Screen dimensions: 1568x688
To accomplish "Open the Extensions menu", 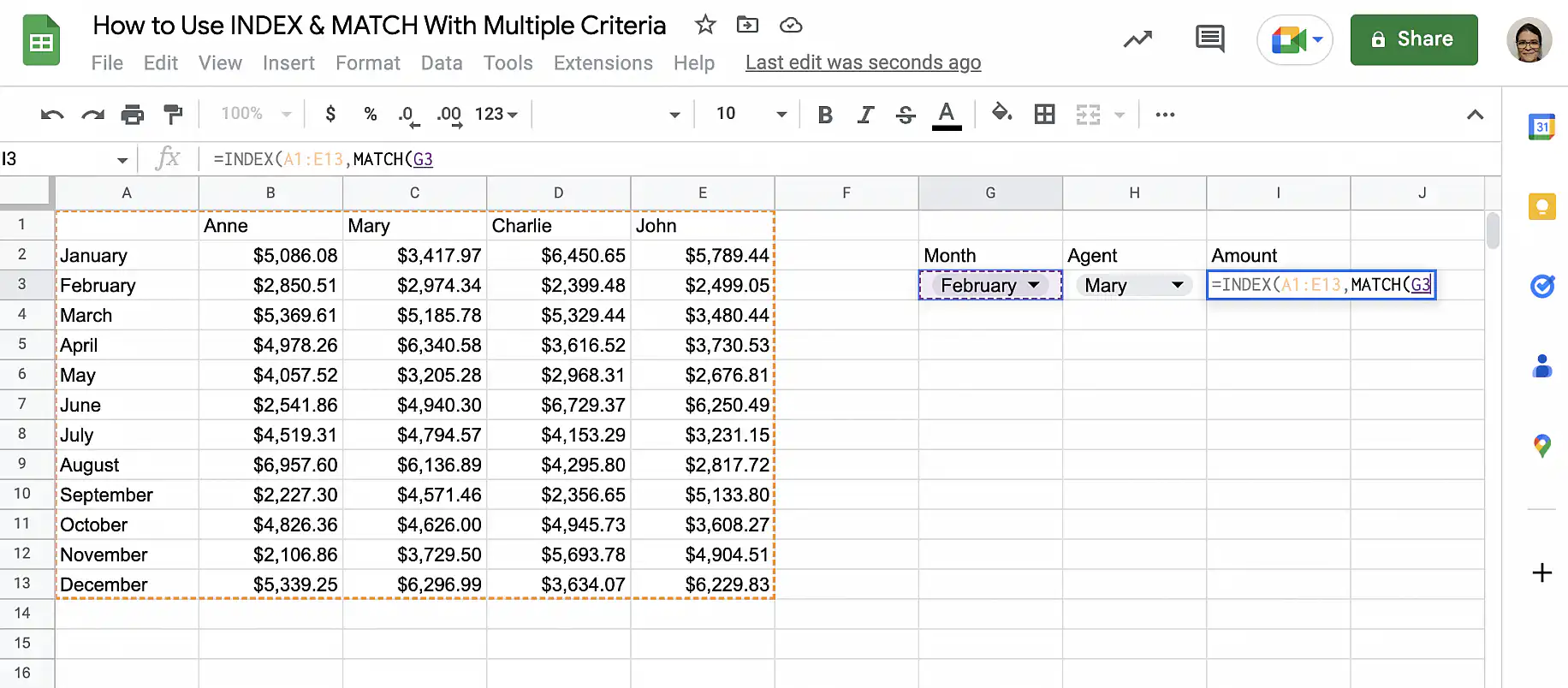I will point(603,63).
